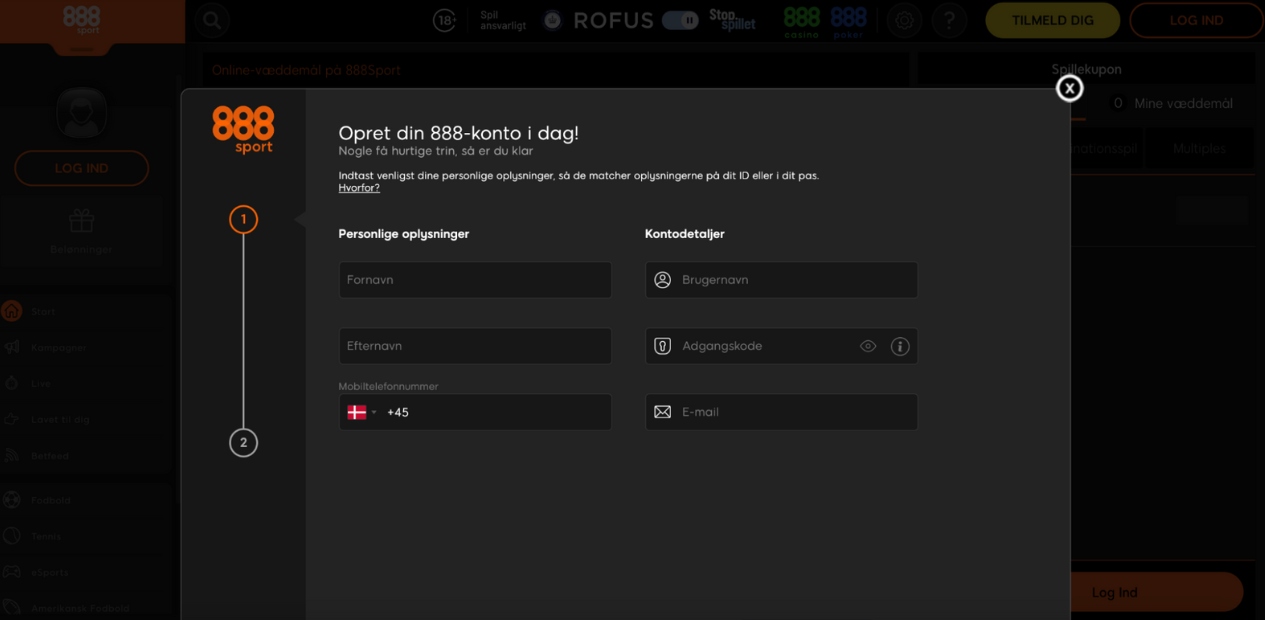1265x620 pixels.
Task: Open the search magnifier icon
Action: click(x=212, y=20)
